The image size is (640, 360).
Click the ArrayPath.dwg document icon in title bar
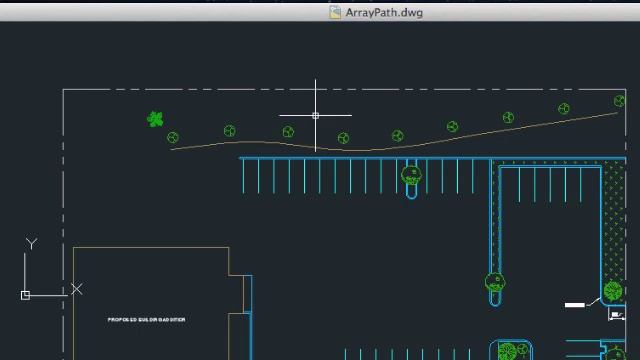[335, 12]
